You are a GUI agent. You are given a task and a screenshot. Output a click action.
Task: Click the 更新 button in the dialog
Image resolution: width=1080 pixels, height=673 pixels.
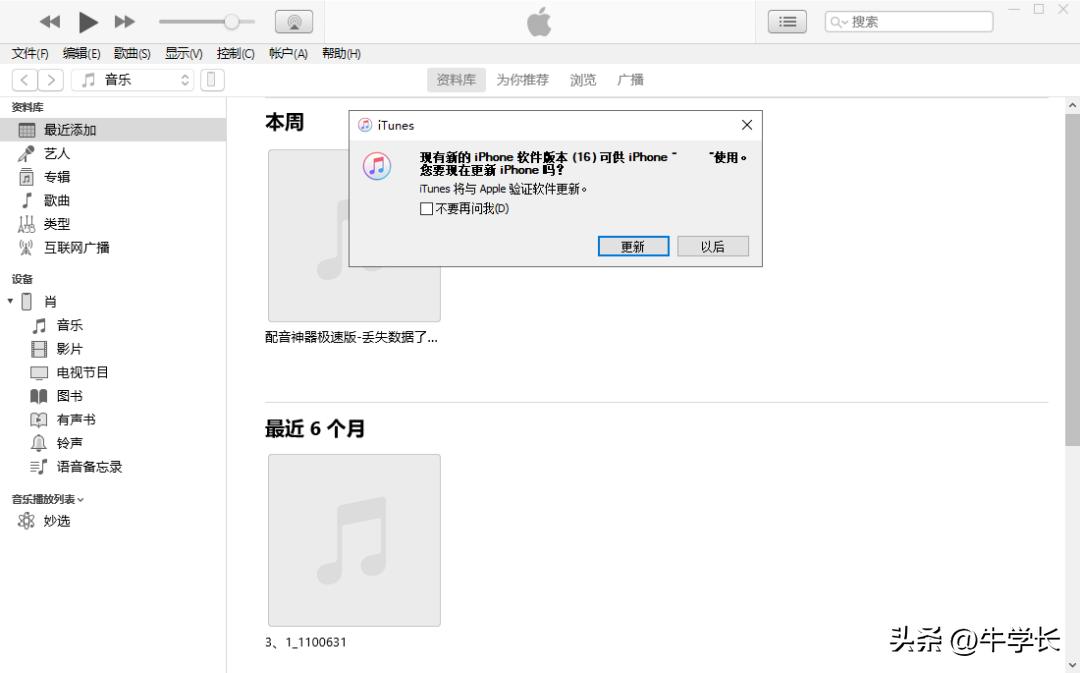(633, 246)
